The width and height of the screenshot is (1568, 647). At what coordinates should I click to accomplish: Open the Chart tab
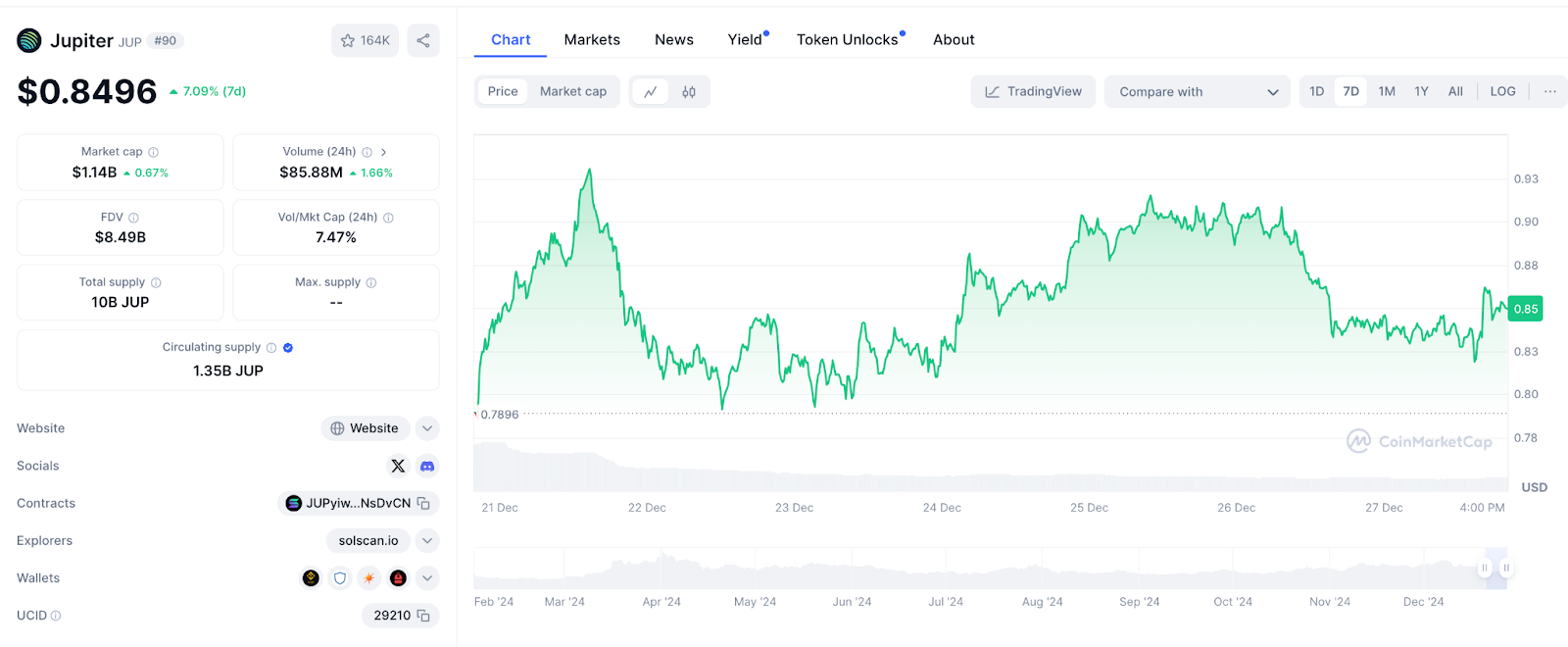pyautogui.click(x=511, y=39)
